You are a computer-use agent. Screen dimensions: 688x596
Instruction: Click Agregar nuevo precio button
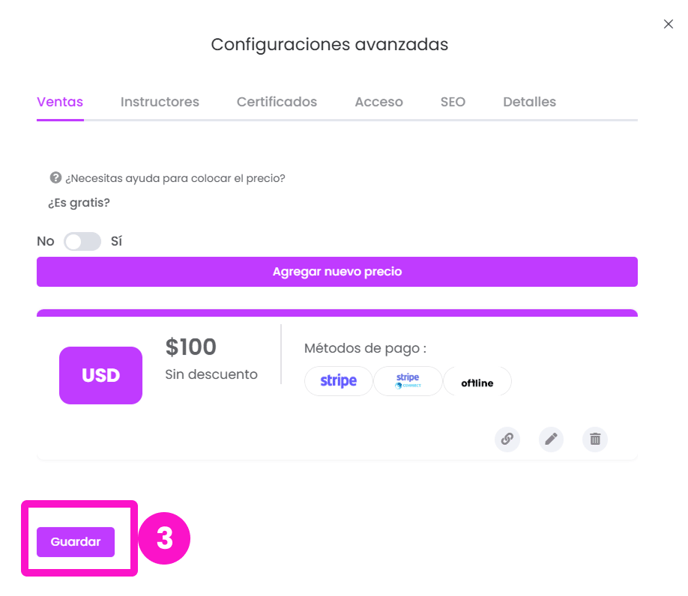point(337,272)
